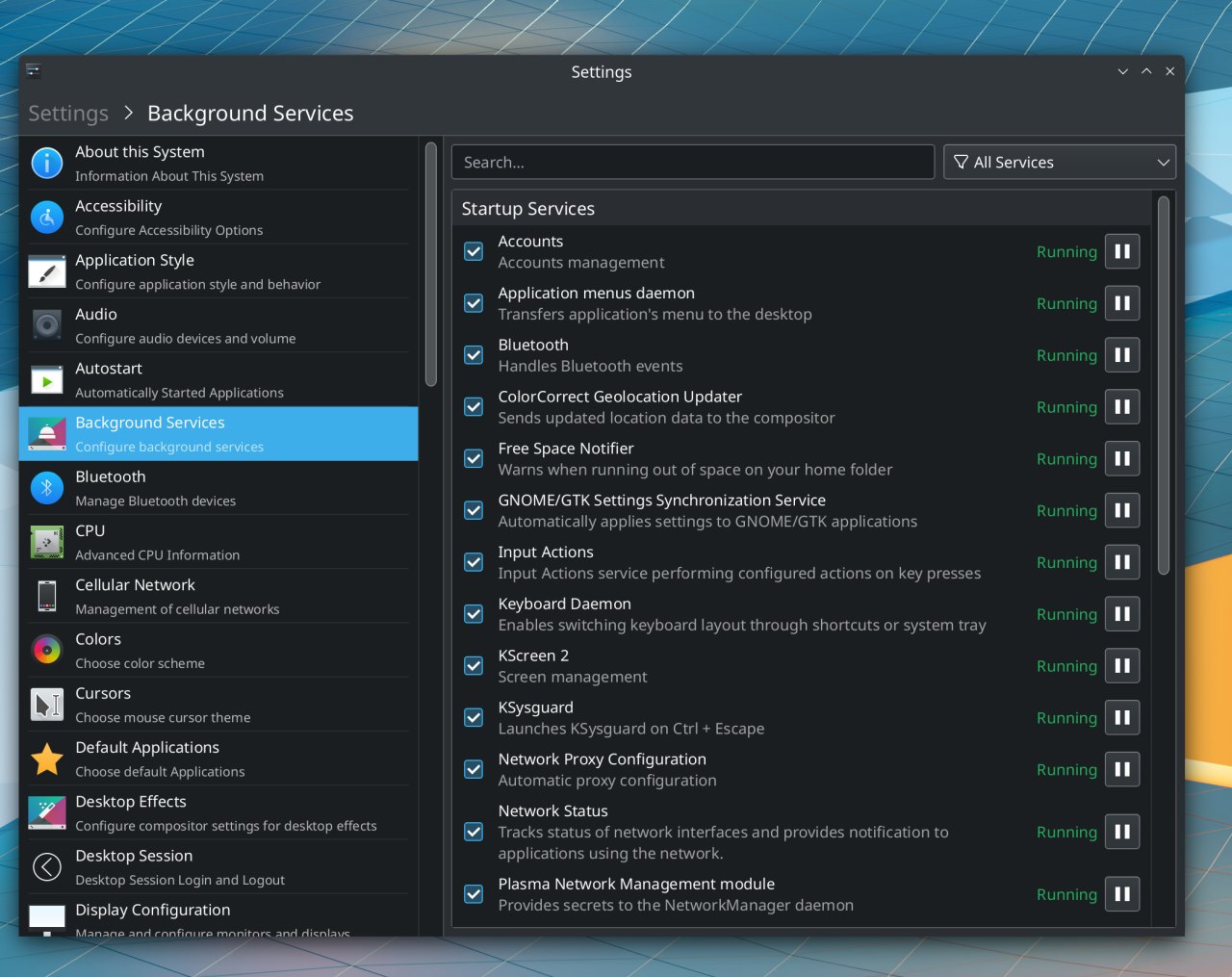Click the Colors wheel icon
The height and width of the screenshot is (977, 1232).
pos(46,651)
